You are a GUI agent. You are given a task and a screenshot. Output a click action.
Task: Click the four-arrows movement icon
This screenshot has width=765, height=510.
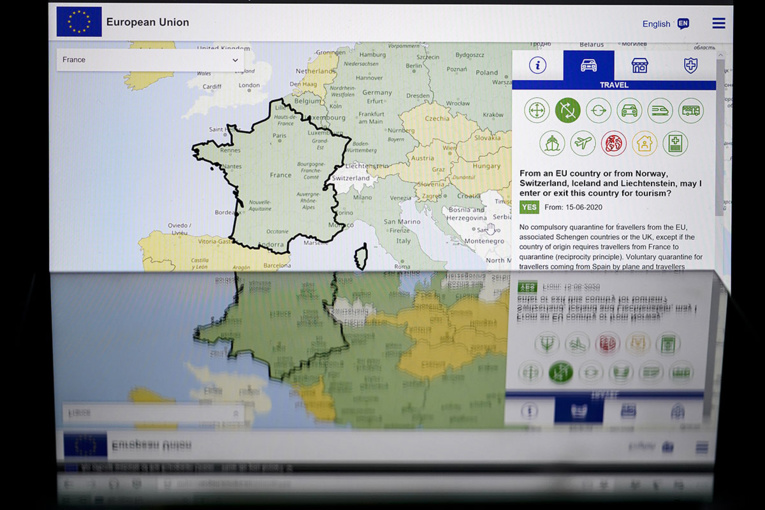[537, 110]
